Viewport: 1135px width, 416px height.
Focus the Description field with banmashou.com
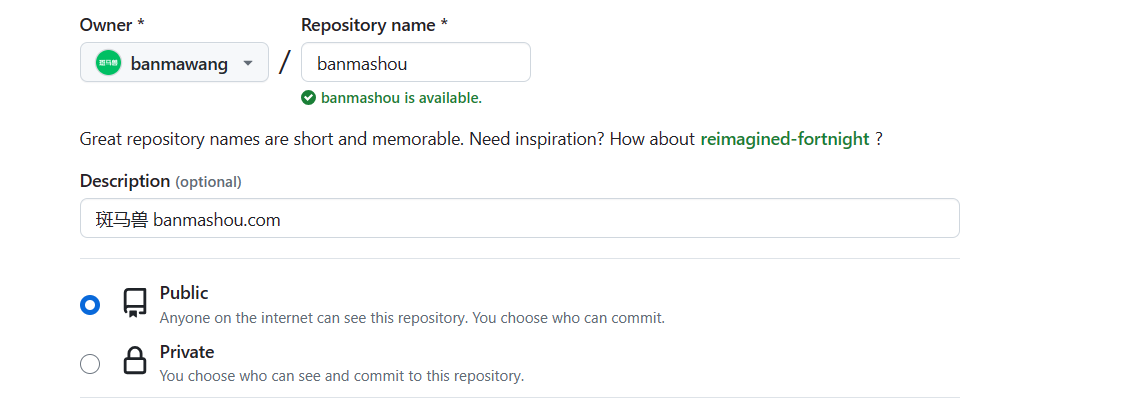pos(520,218)
